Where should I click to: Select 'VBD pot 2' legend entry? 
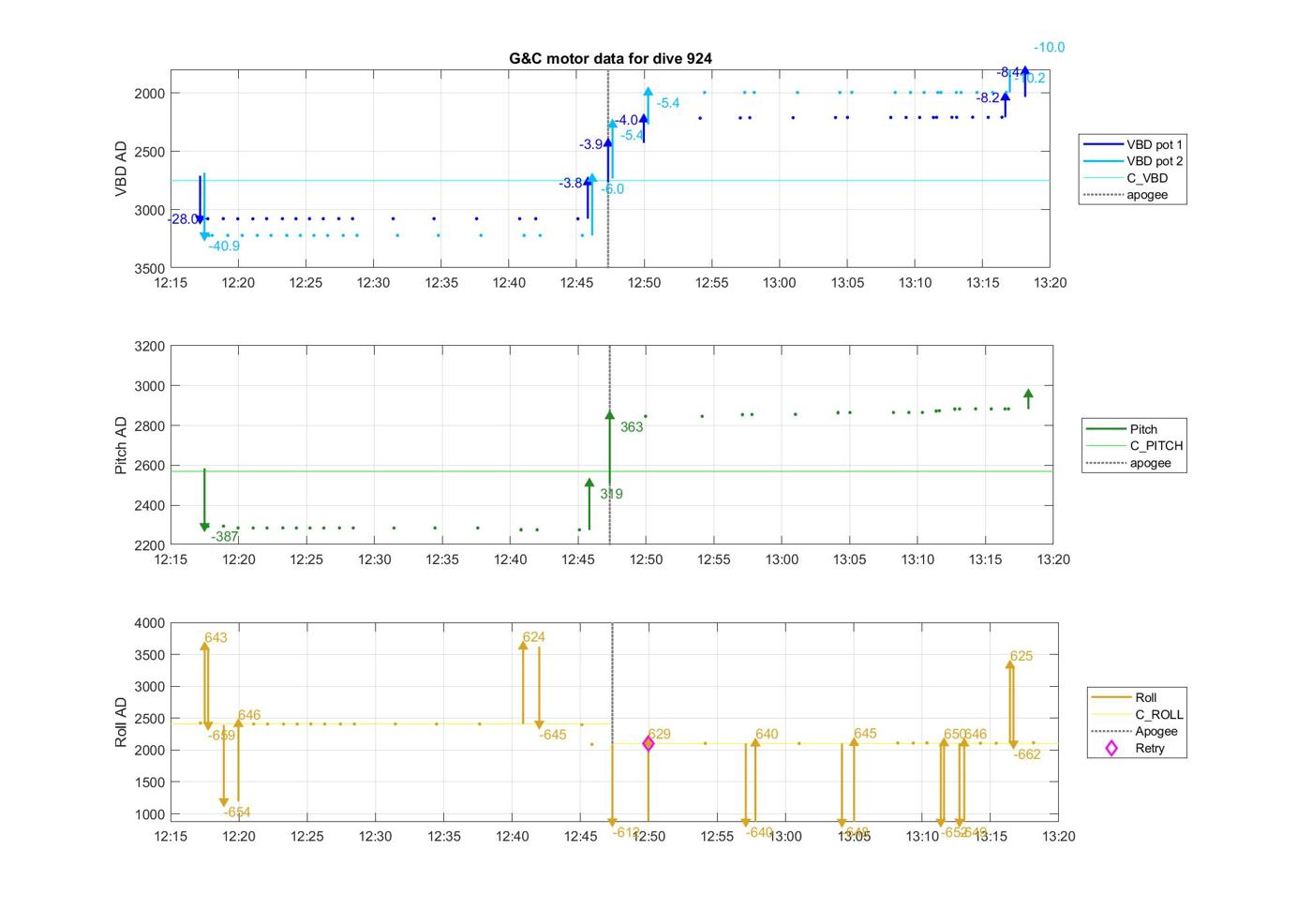click(x=1133, y=161)
